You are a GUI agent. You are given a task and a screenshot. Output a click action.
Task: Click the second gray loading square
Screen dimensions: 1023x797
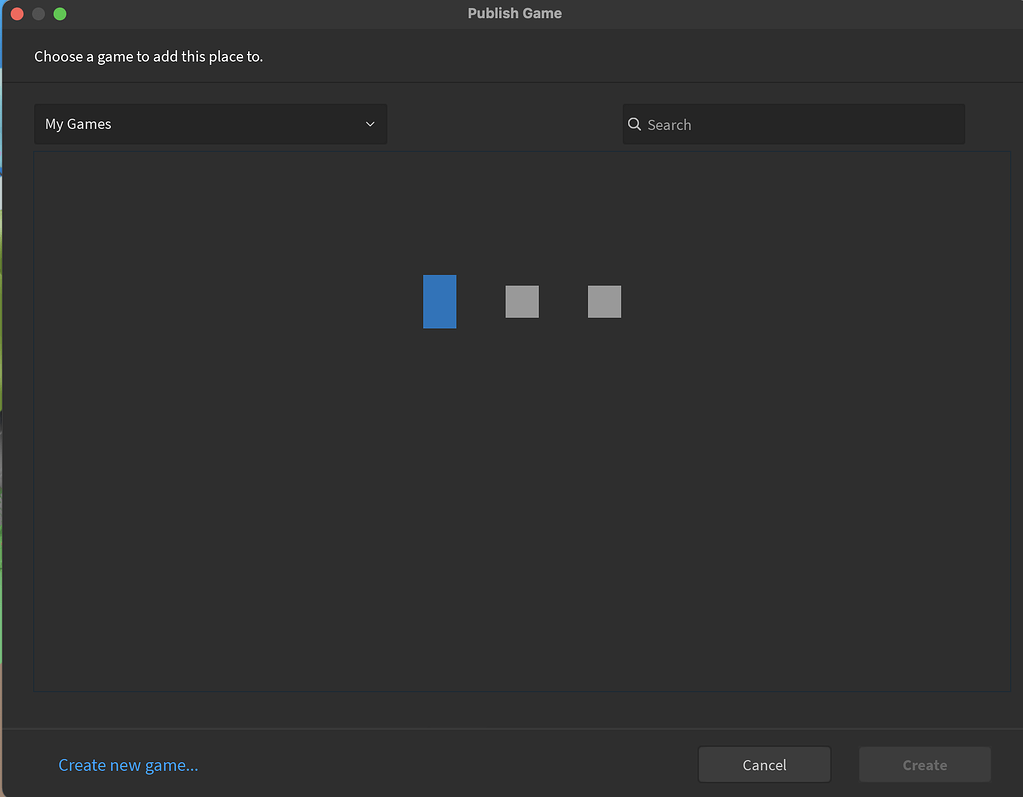coord(604,301)
